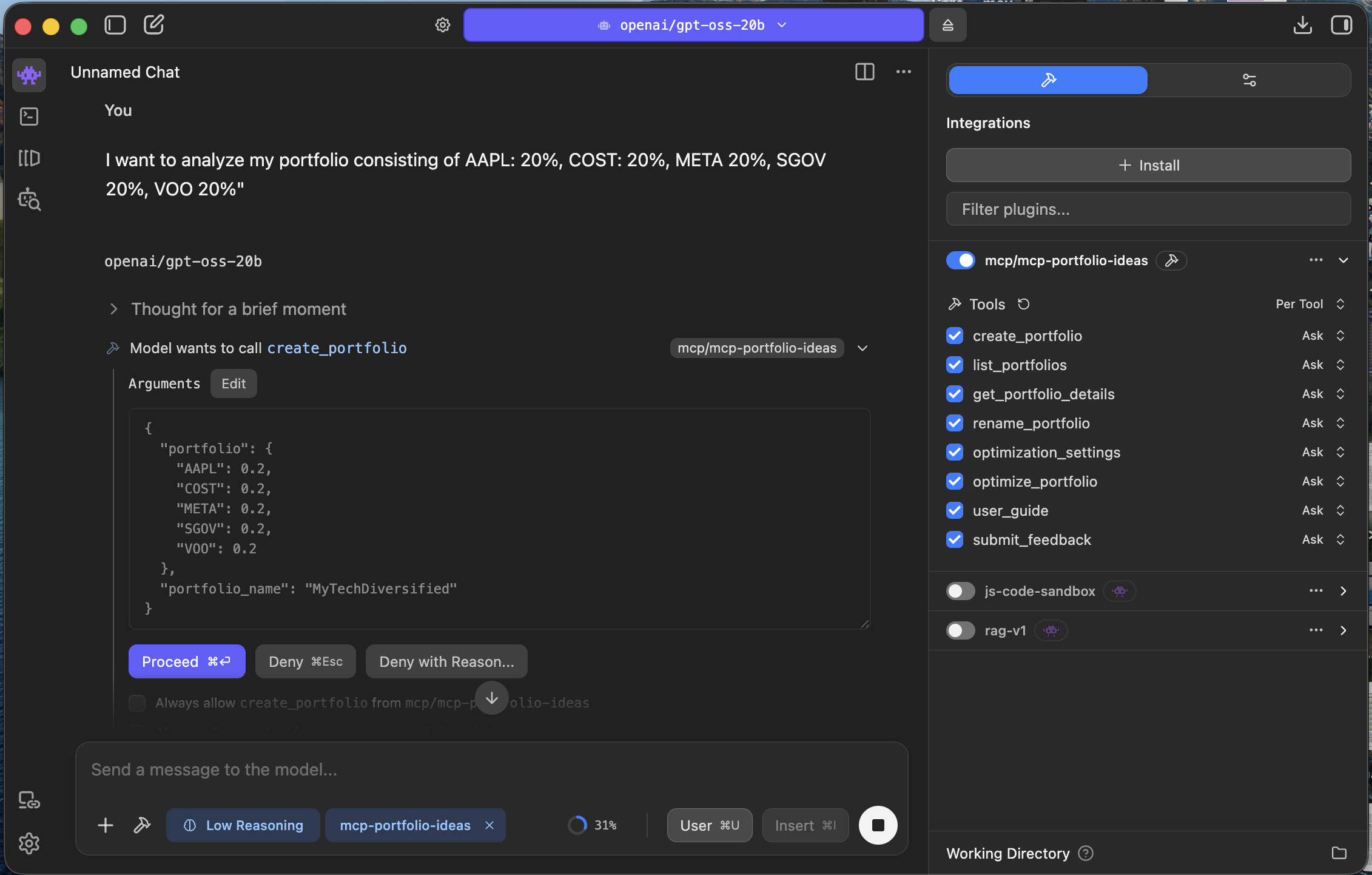Uncheck the create_portfolio tool checkbox
This screenshot has height=875, width=1372.
[x=955, y=336]
